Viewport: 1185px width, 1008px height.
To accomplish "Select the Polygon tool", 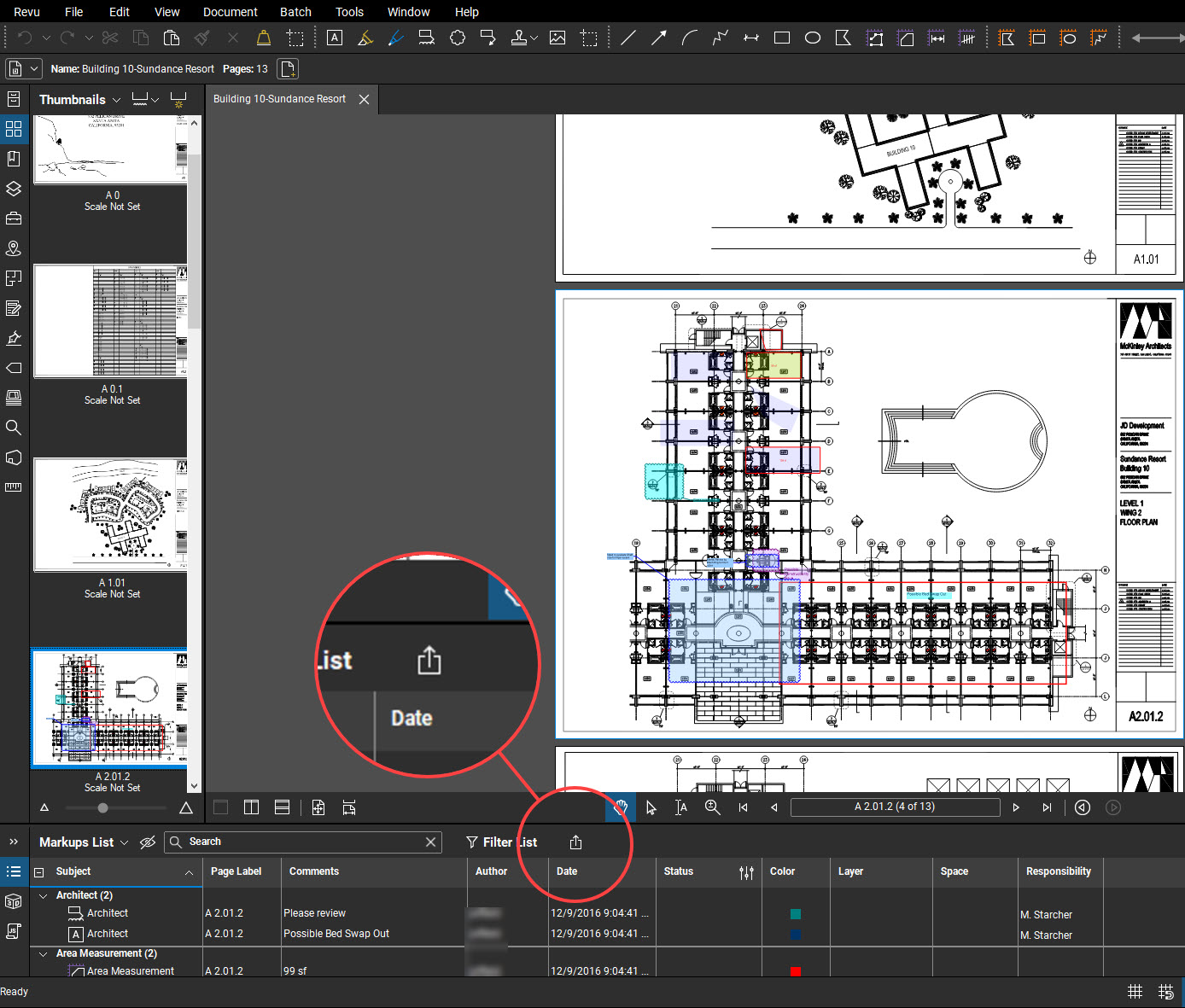I will pos(844,38).
